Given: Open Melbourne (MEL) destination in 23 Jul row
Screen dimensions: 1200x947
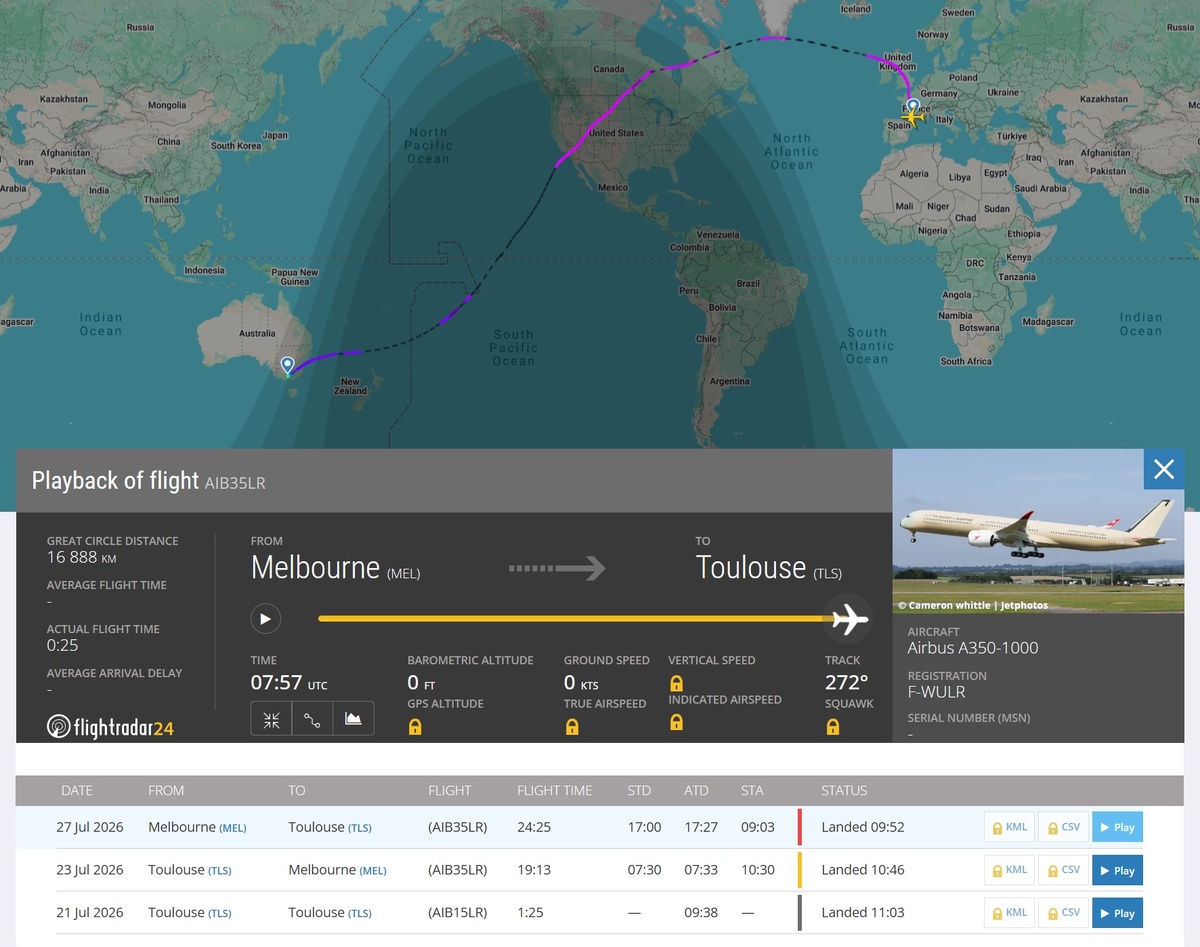Looking at the screenshot, I should pos(337,870).
